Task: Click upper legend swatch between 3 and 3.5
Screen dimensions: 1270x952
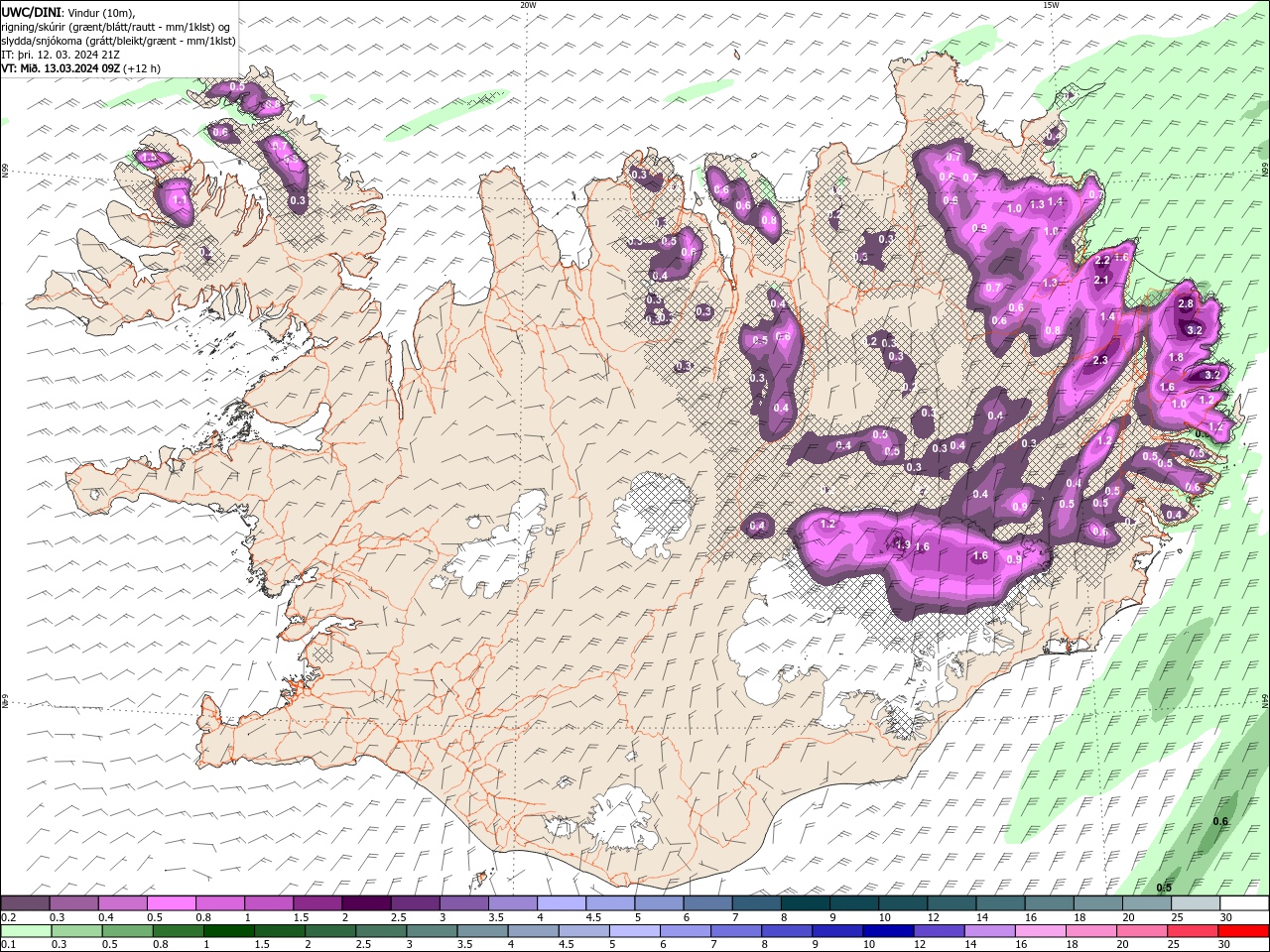Action: click(x=463, y=903)
